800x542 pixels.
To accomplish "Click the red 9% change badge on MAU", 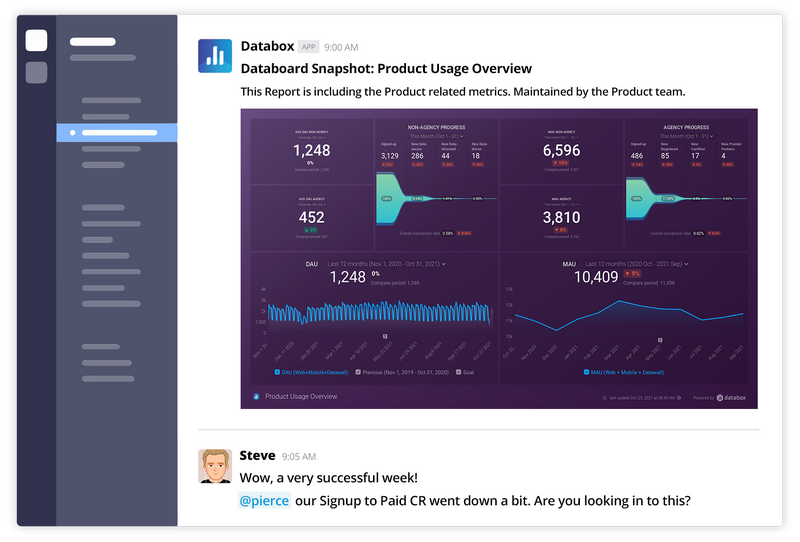I will tap(633, 274).
